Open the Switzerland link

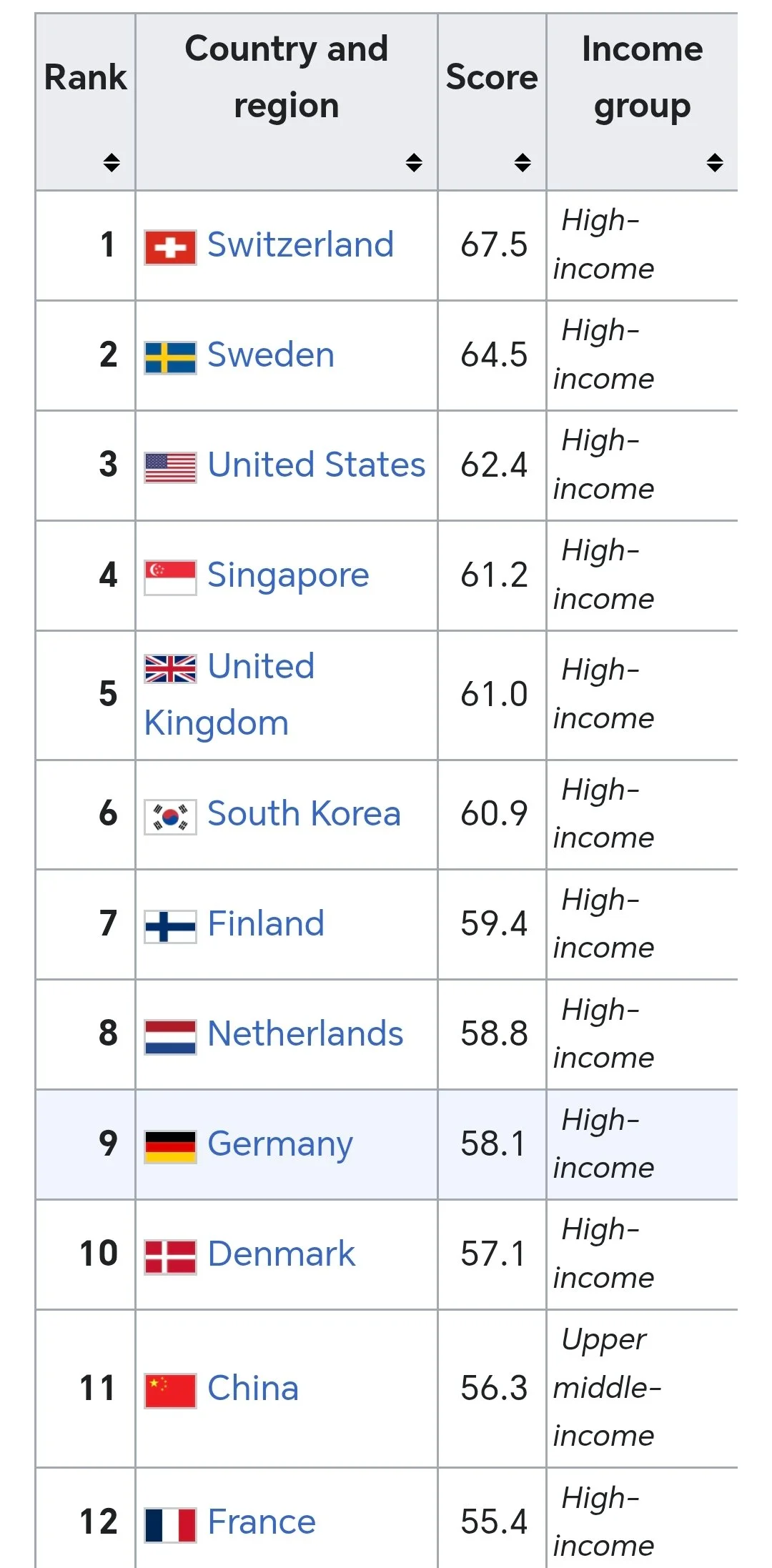300,245
